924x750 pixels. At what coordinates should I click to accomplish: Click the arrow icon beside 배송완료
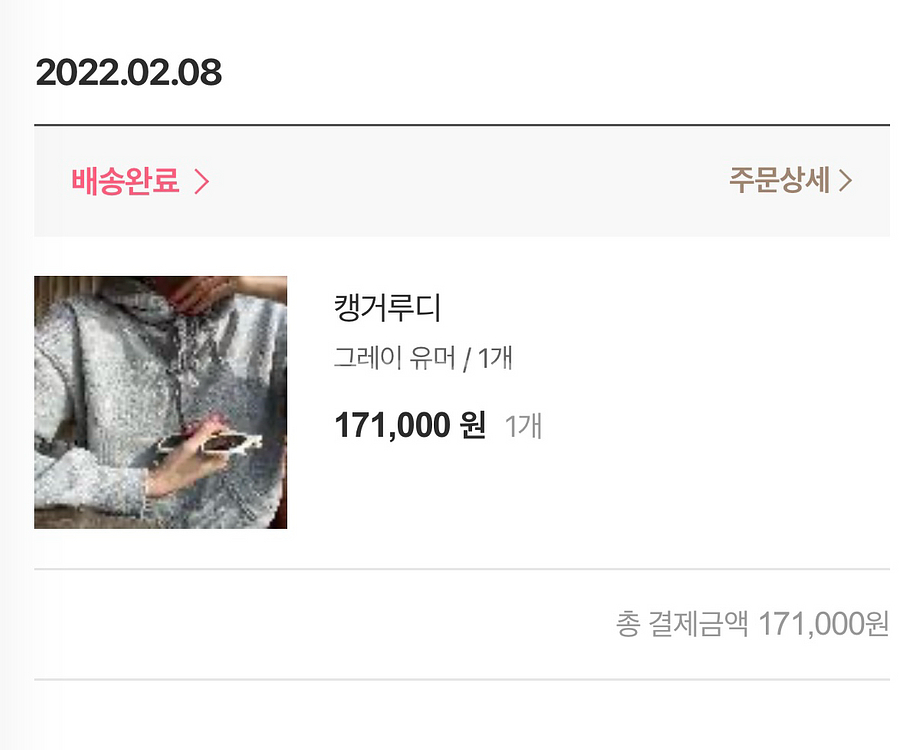pos(201,182)
